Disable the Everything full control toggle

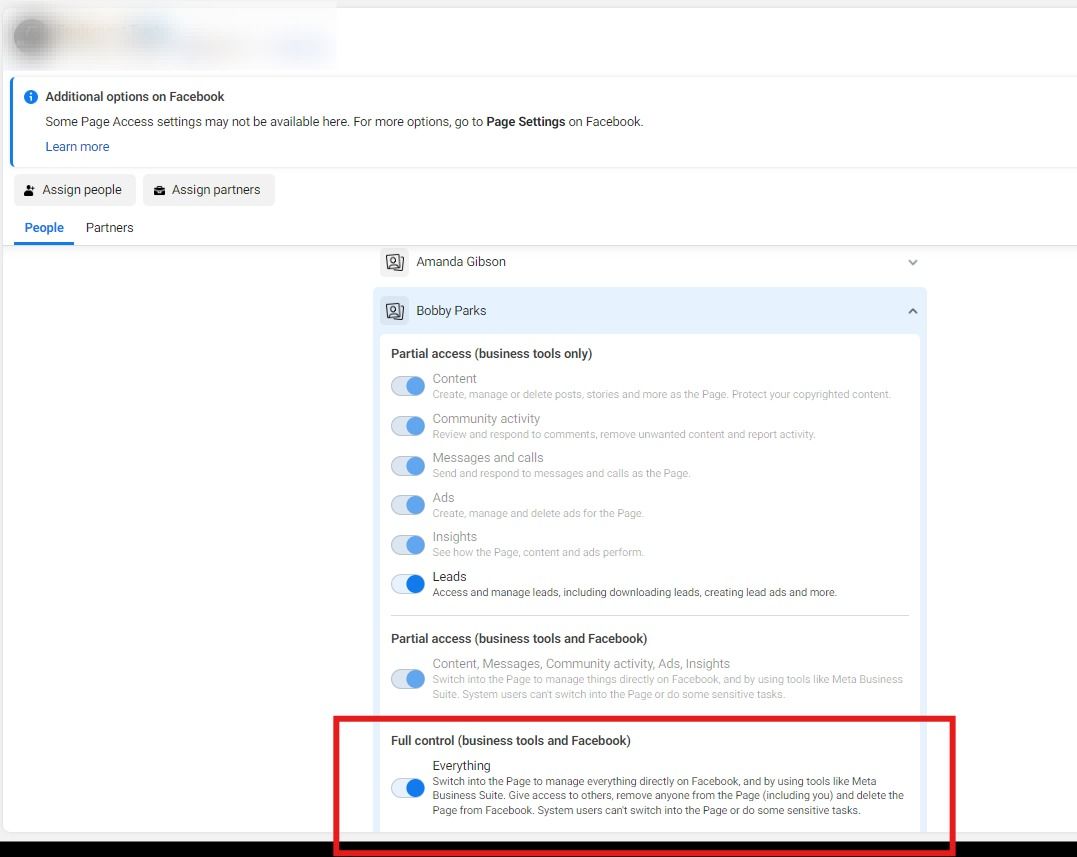[x=408, y=788]
